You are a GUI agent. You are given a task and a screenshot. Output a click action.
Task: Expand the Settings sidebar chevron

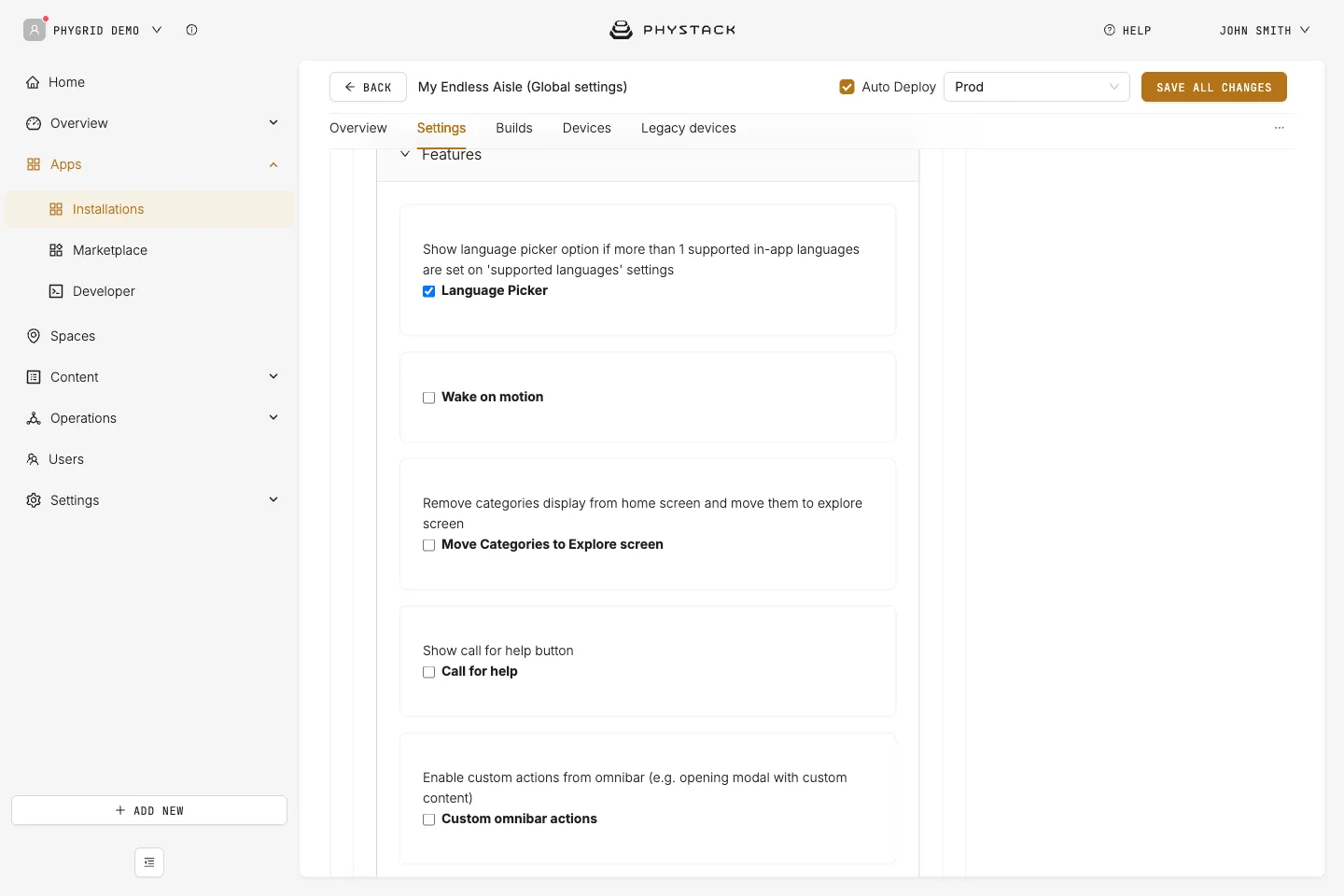click(273, 499)
